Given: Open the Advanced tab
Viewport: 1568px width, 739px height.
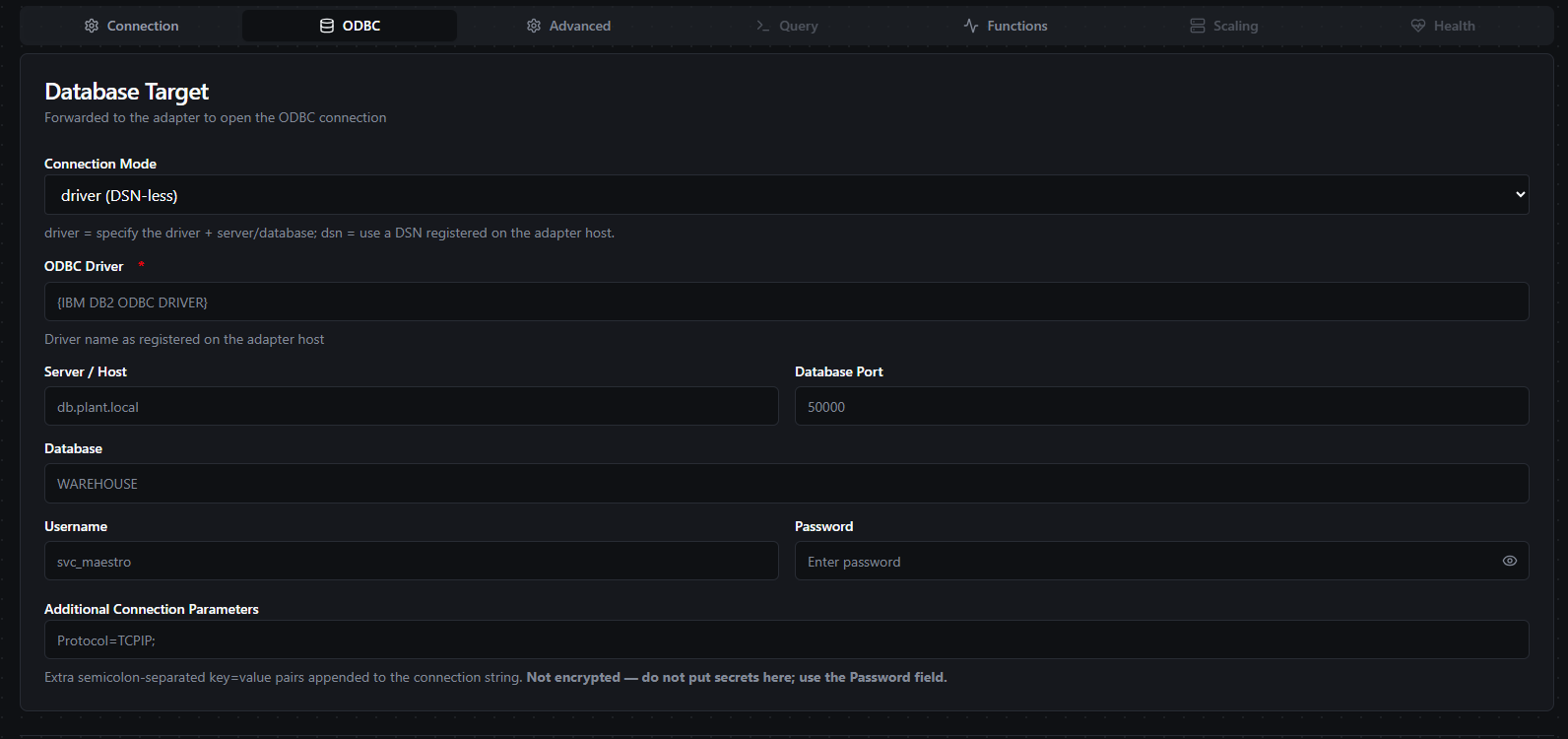Looking at the screenshot, I should pos(568,26).
